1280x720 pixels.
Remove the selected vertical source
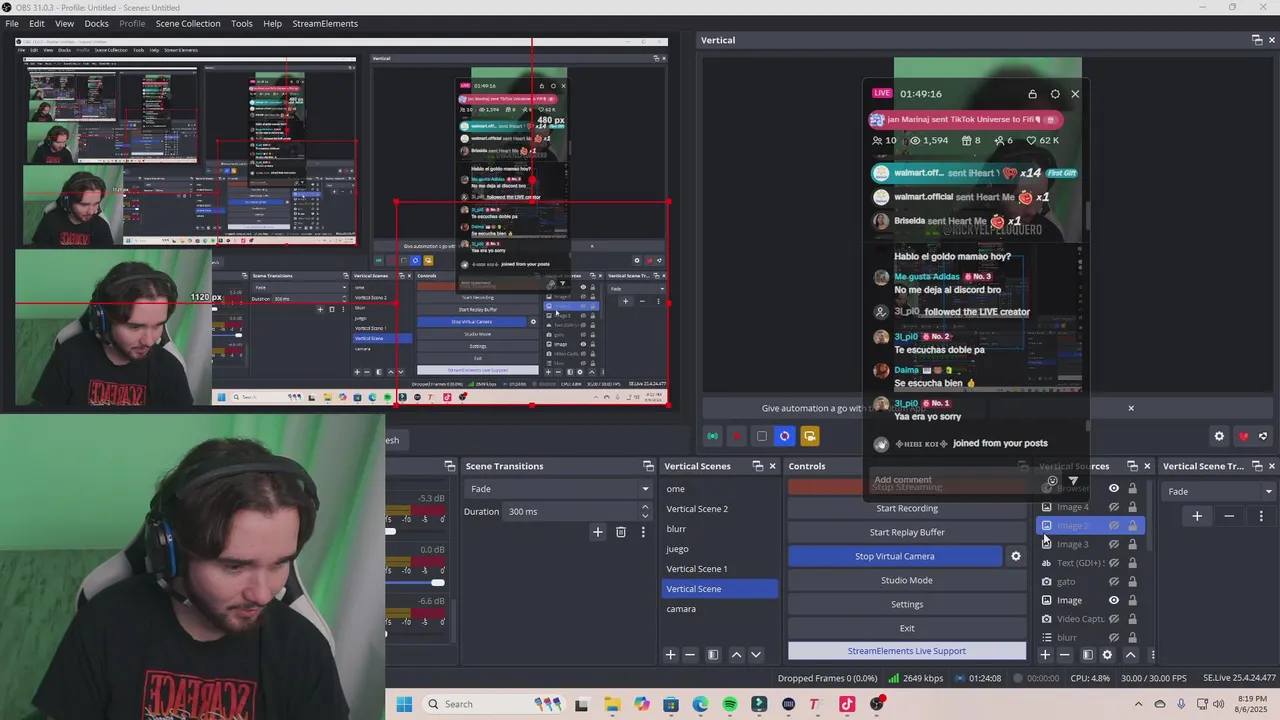[x=1064, y=655]
